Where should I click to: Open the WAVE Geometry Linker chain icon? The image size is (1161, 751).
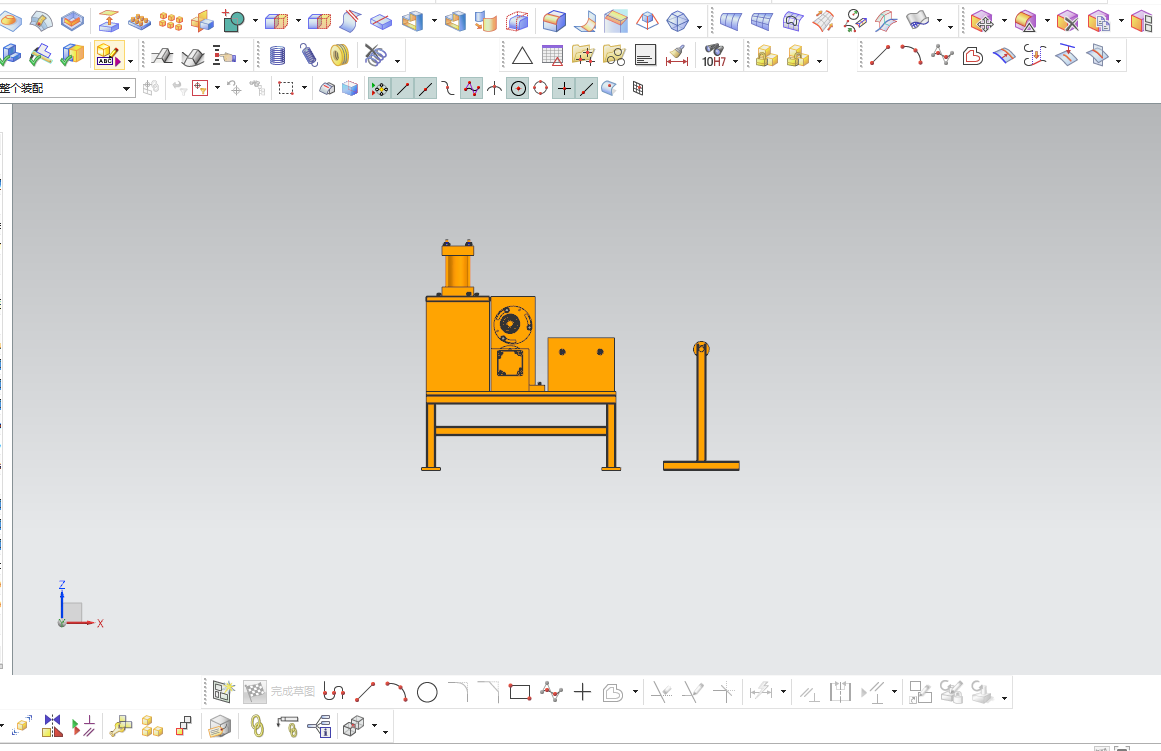pos(257,726)
